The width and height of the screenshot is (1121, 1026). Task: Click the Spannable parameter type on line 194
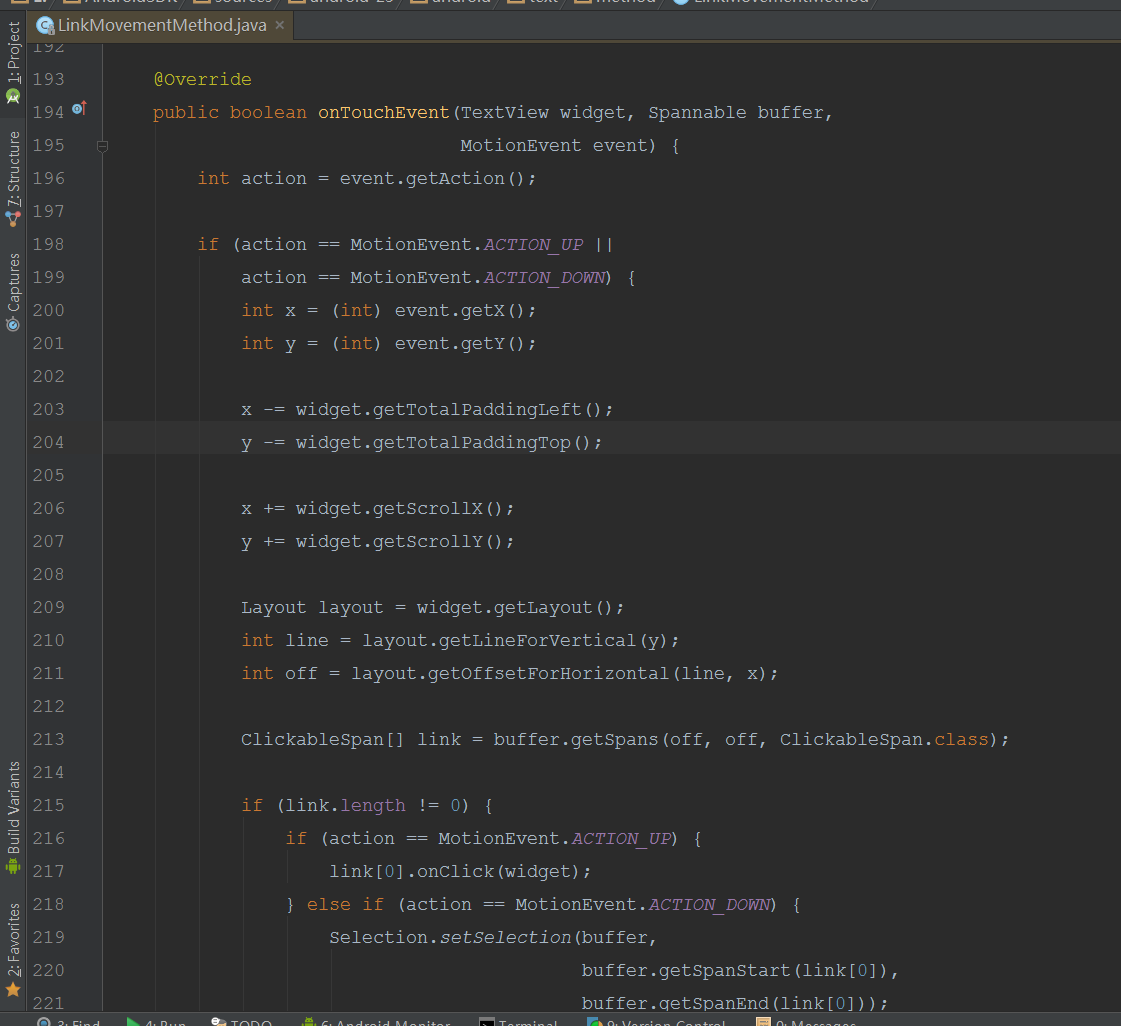point(697,112)
